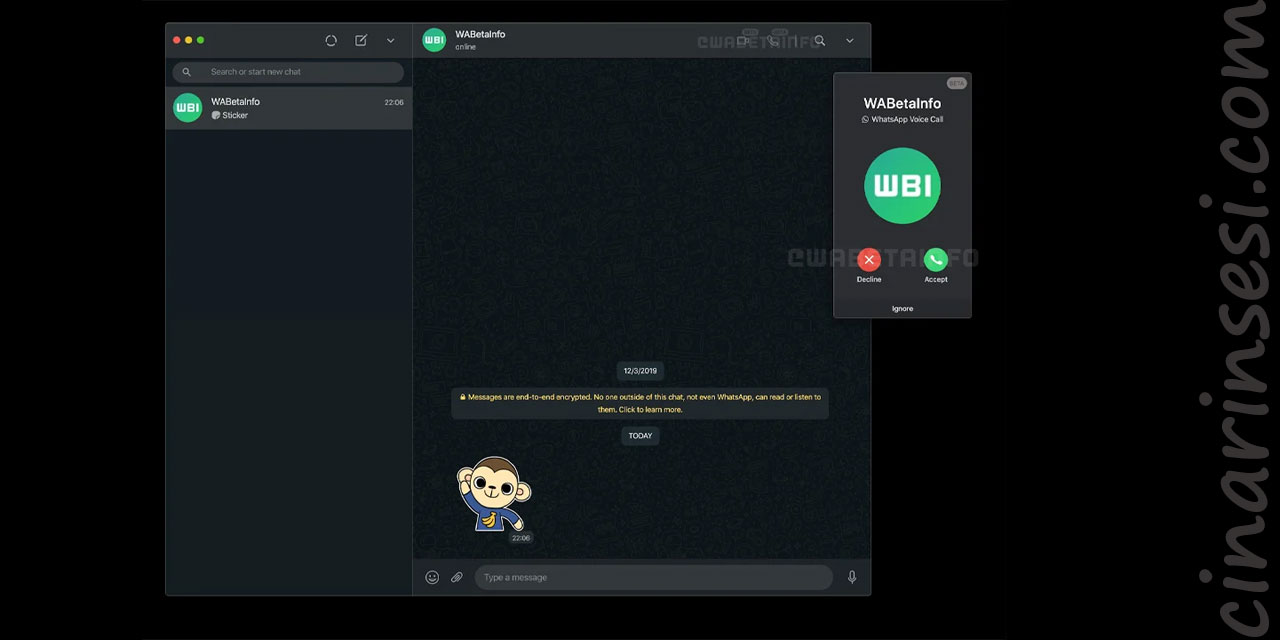Compose a new chat
1280x640 pixels.
361,40
